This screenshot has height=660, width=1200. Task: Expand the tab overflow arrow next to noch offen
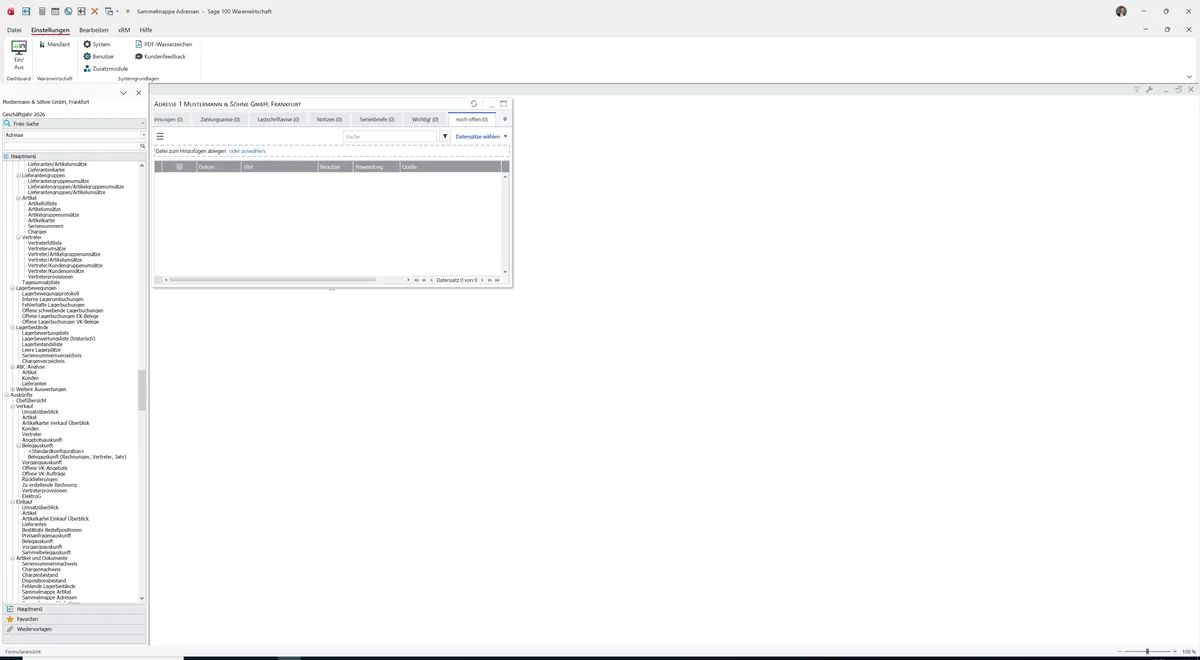tap(505, 119)
